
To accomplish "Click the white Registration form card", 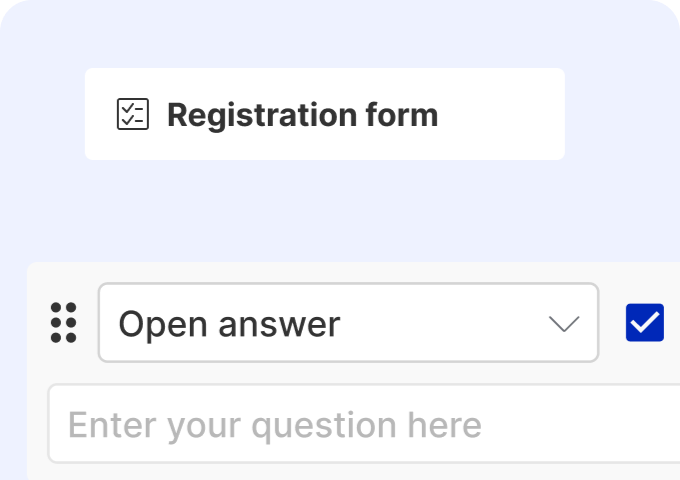I will point(324,114).
